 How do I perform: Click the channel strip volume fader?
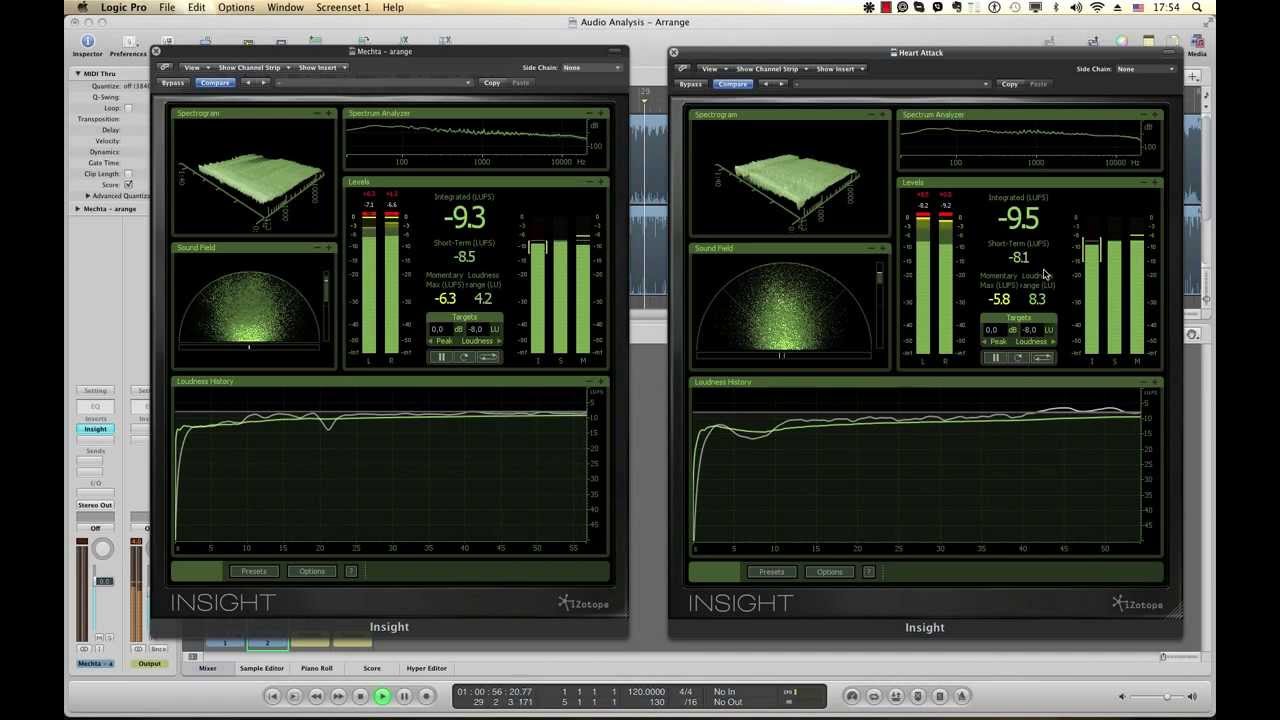click(x=103, y=581)
